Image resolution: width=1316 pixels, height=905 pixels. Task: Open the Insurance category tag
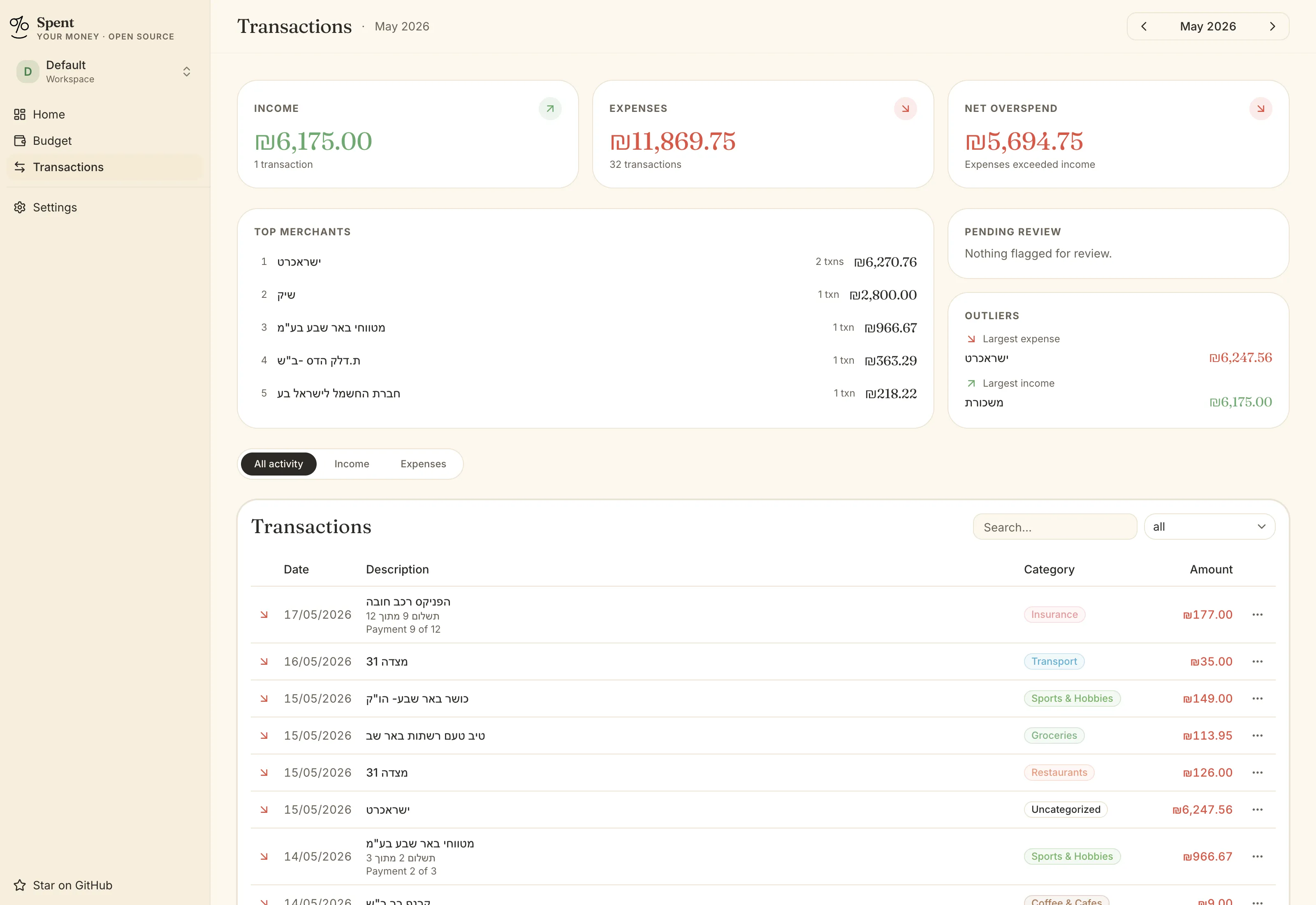[x=1054, y=615]
